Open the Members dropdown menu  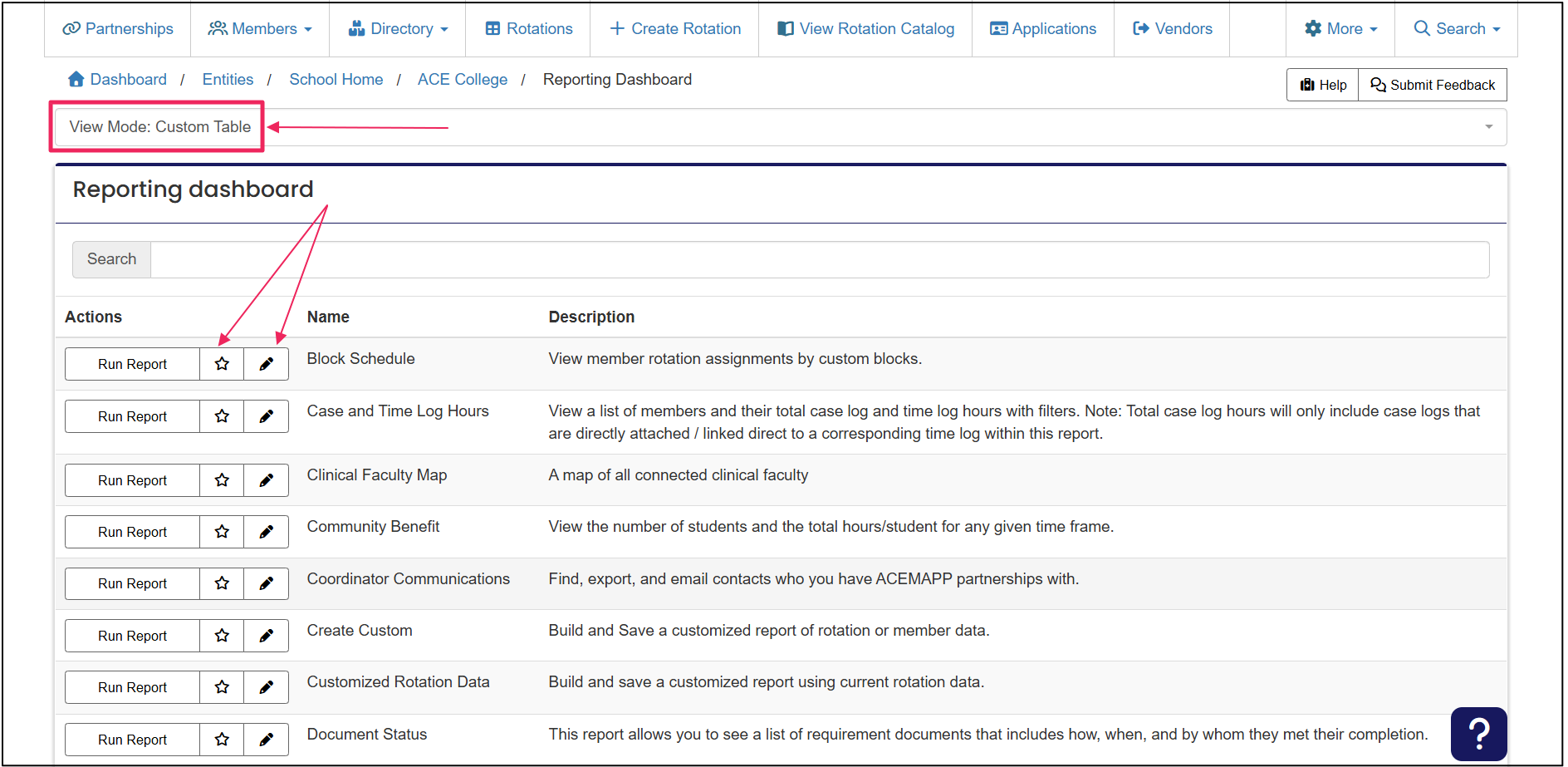(260, 28)
